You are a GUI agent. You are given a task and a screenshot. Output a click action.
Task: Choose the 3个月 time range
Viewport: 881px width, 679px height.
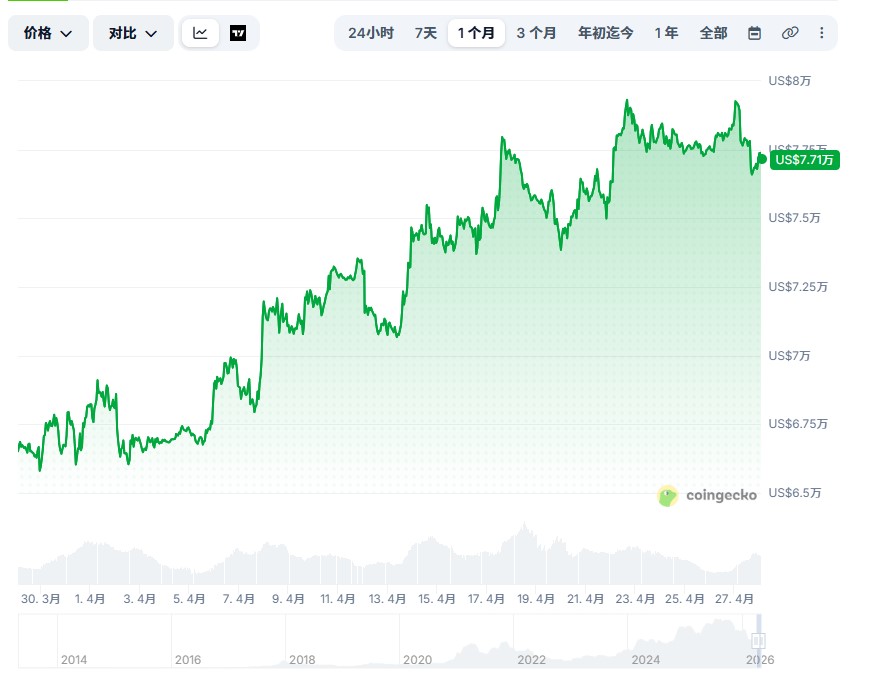pyautogui.click(x=536, y=33)
